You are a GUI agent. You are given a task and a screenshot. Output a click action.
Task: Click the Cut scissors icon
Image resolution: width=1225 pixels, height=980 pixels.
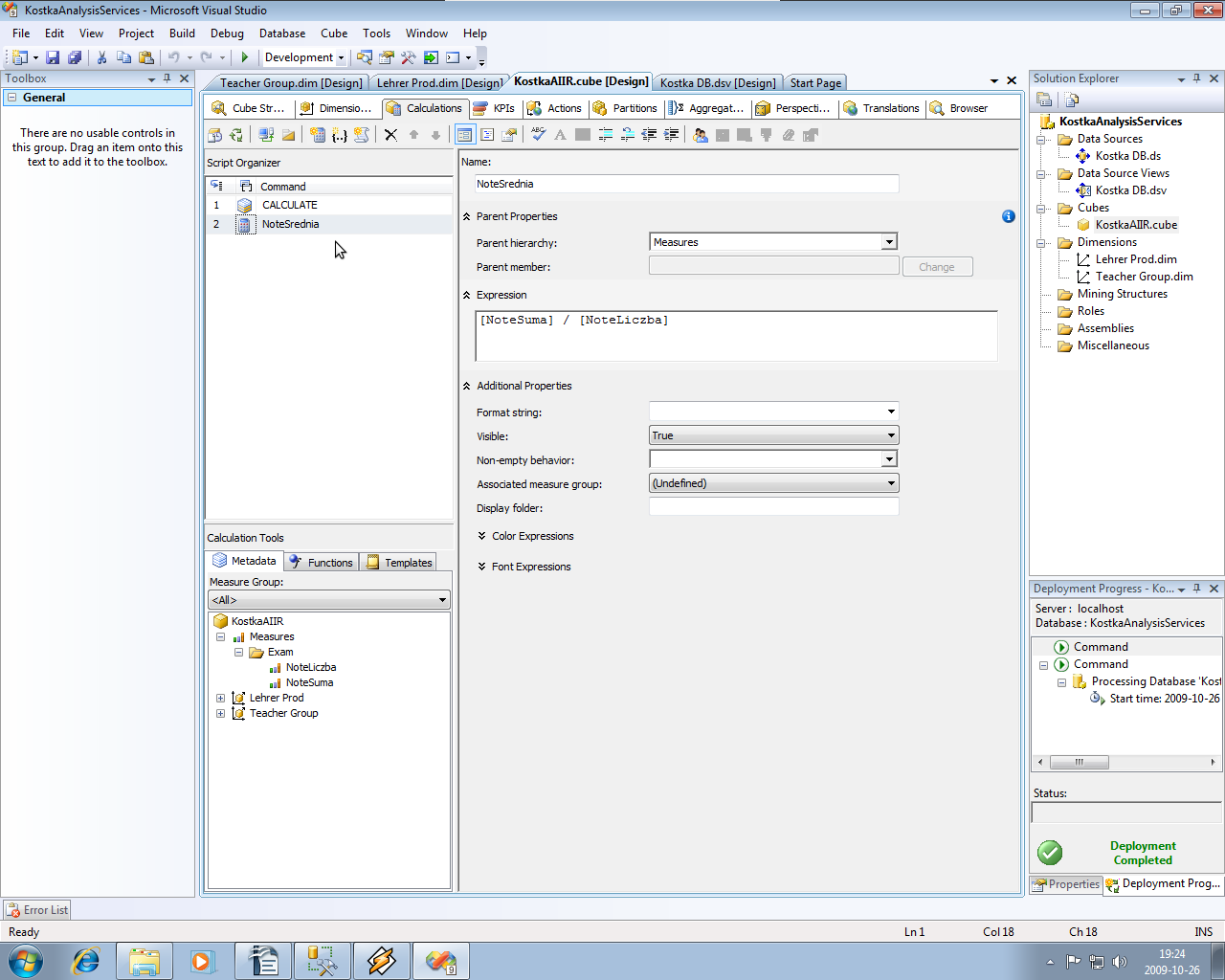pos(101,57)
